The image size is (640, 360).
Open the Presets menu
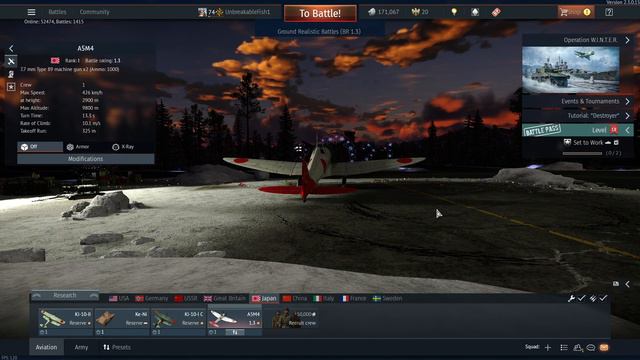pos(117,347)
